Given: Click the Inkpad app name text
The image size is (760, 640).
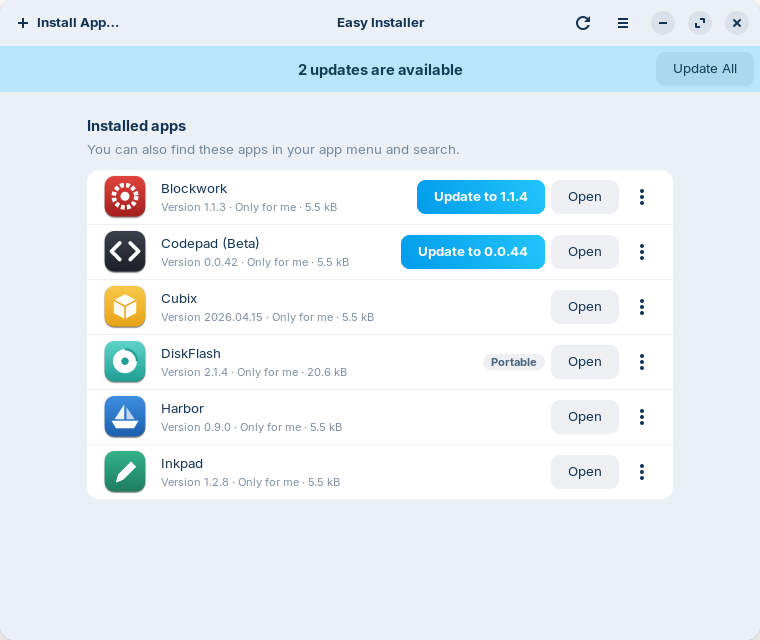Looking at the screenshot, I should pyautogui.click(x=182, y=464).
